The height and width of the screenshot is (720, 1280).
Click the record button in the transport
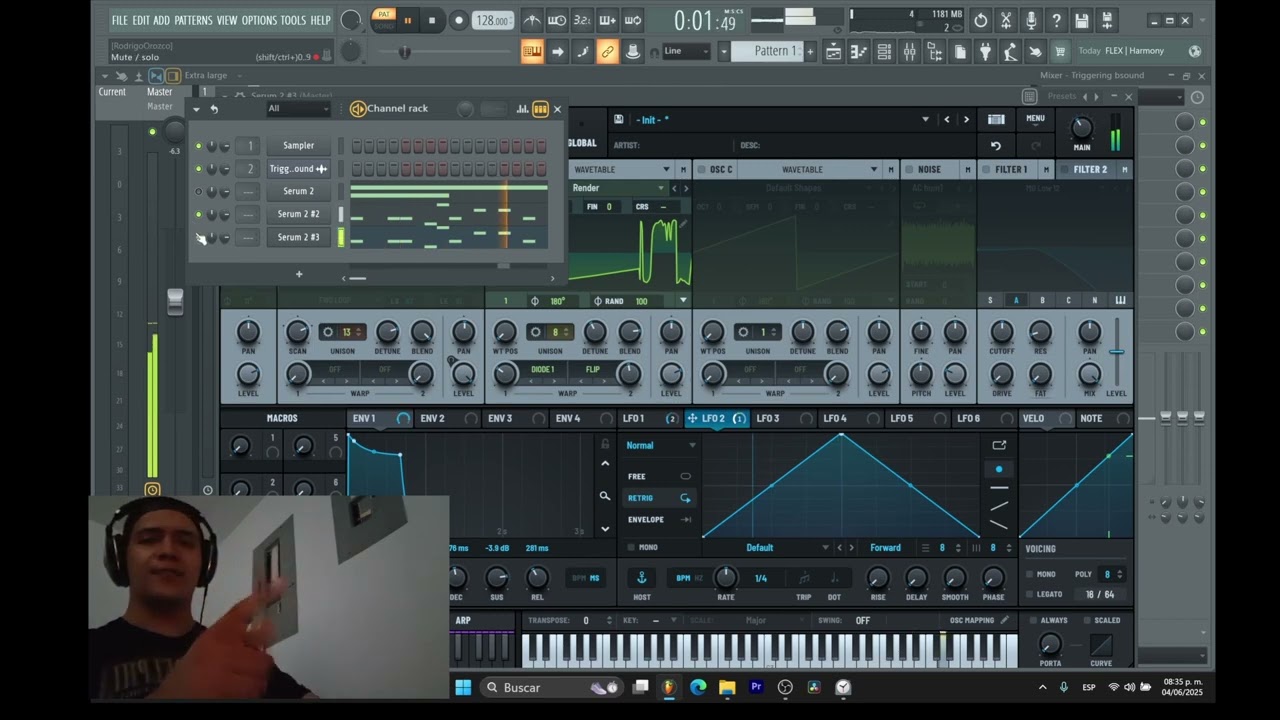point(459,20)
